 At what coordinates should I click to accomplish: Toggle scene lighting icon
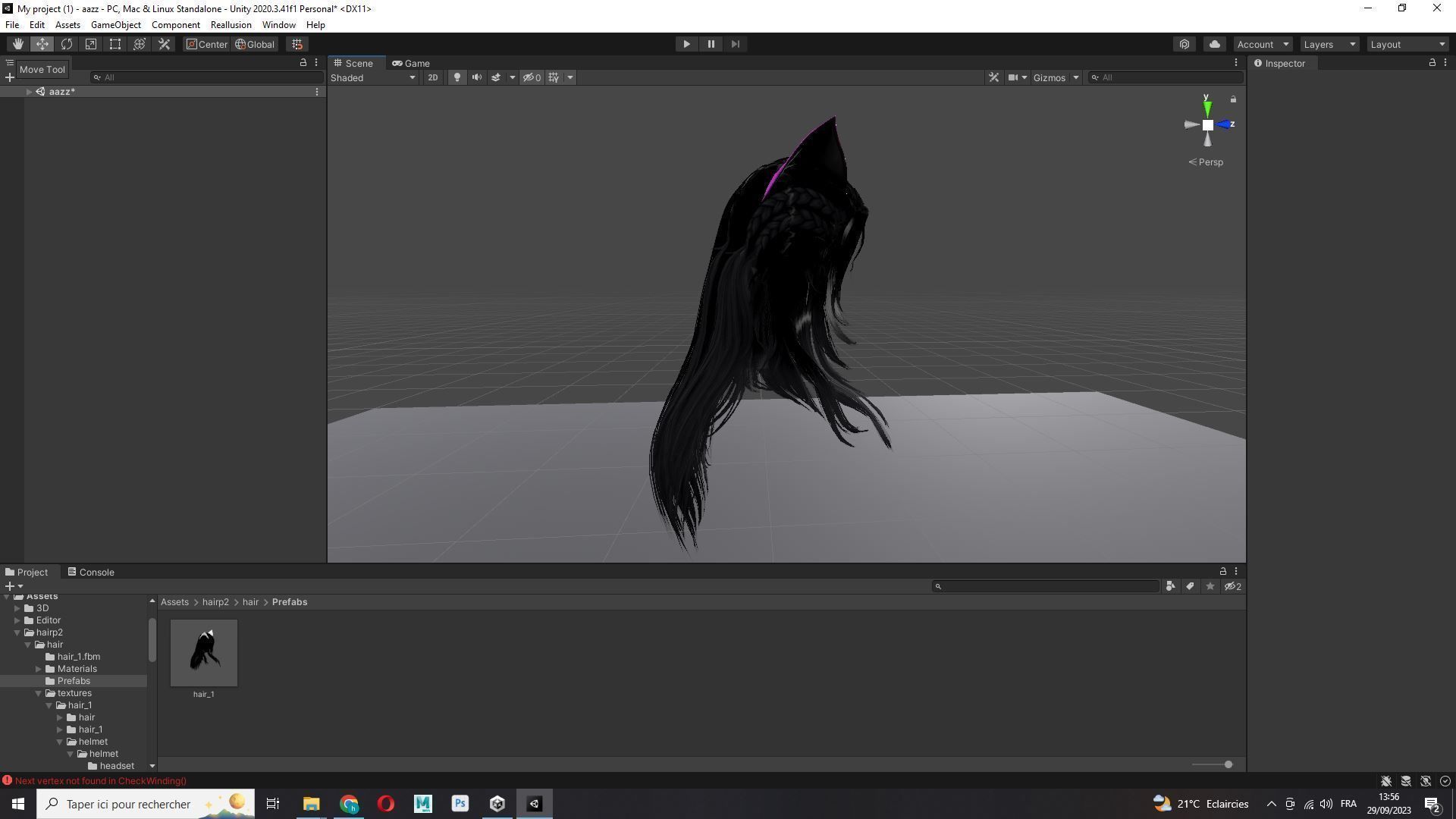pyautogui.click(x=457, y=77)
